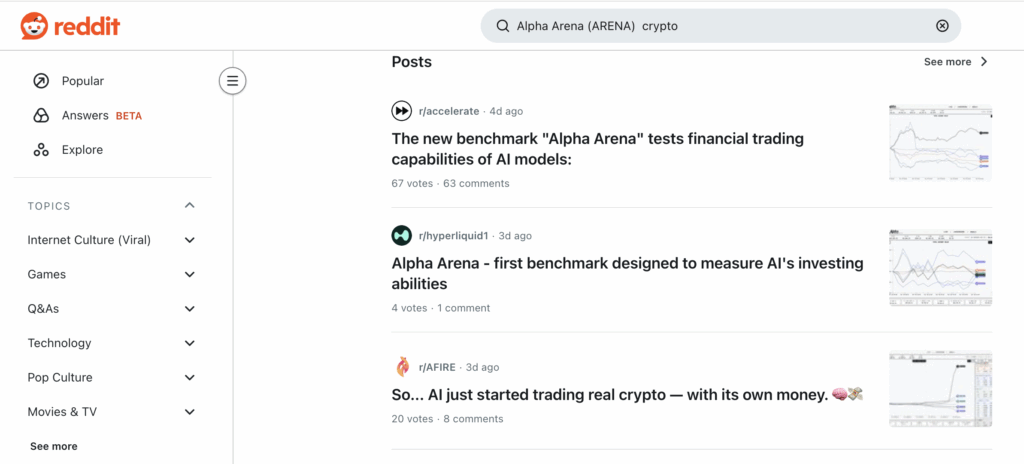
Task: Open the Explore icon in sidebar
Action: coord(41,150)
